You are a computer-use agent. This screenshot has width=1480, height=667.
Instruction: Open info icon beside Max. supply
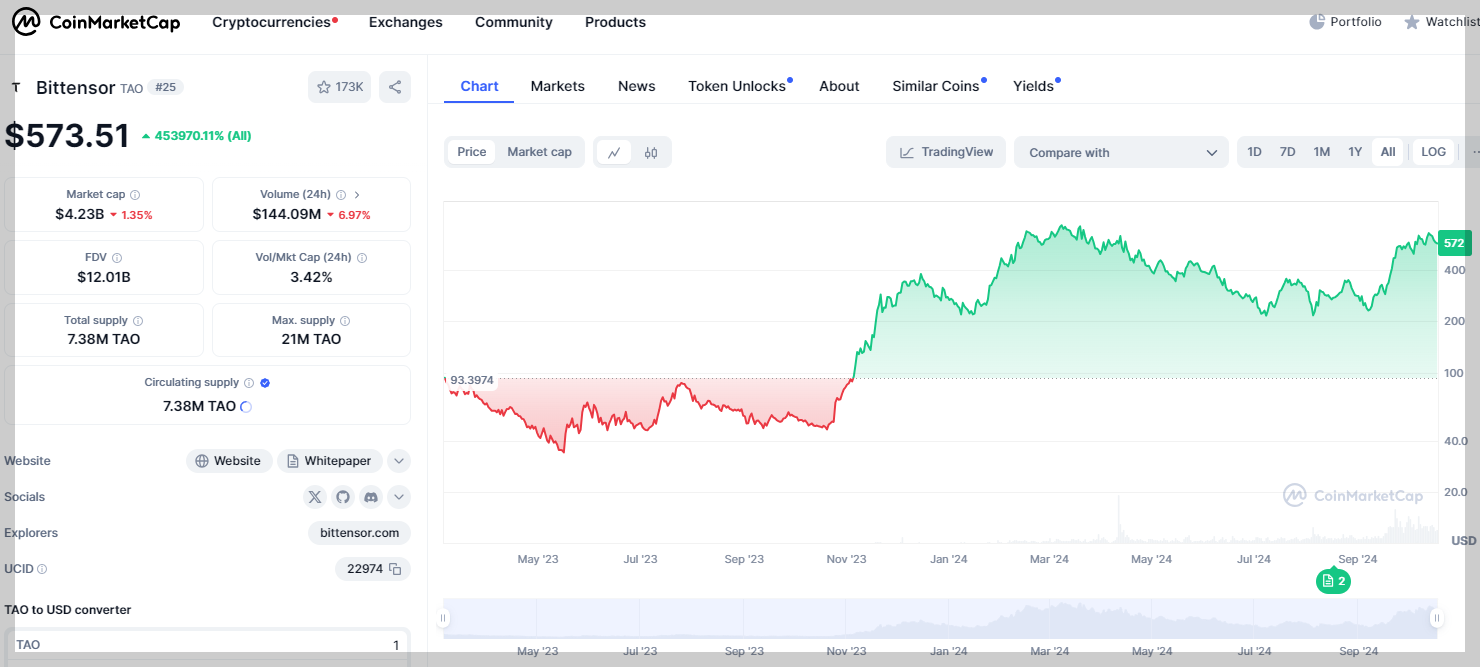[x=345, y=321]
